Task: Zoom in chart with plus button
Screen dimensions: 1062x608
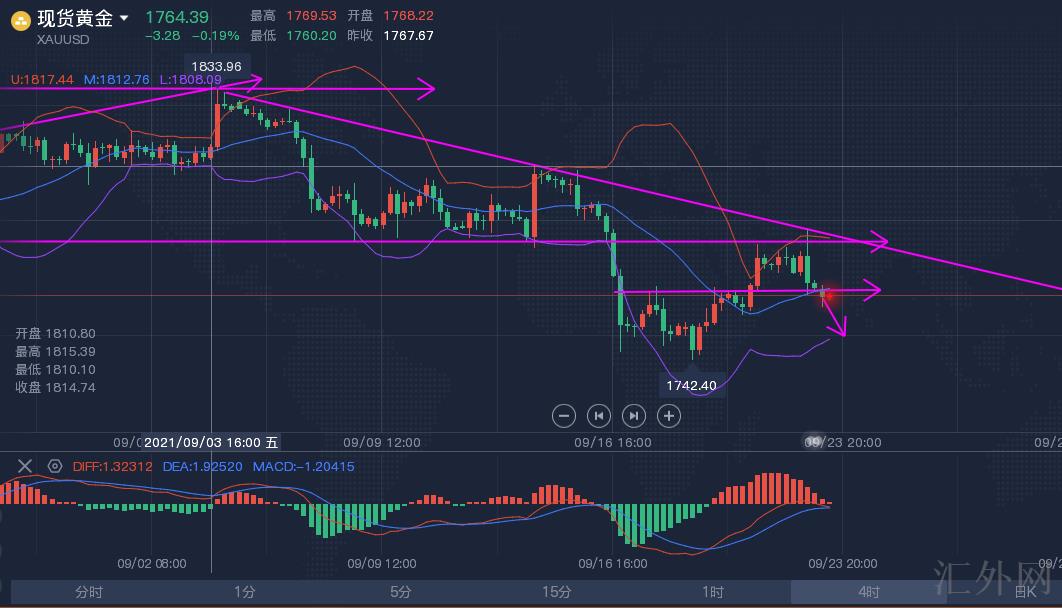Action: (x=669, y=415)
